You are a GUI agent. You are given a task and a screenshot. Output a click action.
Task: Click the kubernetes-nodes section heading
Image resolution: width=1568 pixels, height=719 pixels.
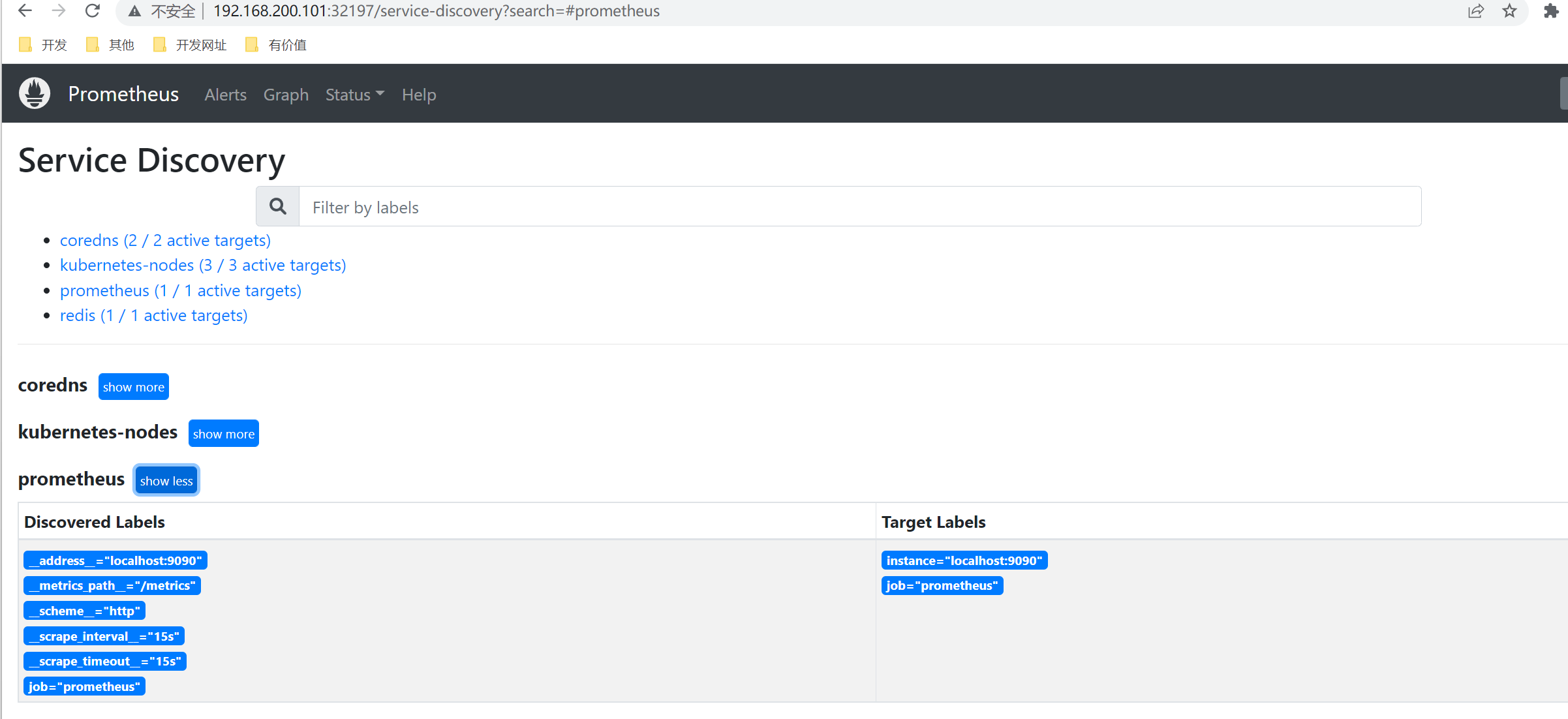pos(98,432)
